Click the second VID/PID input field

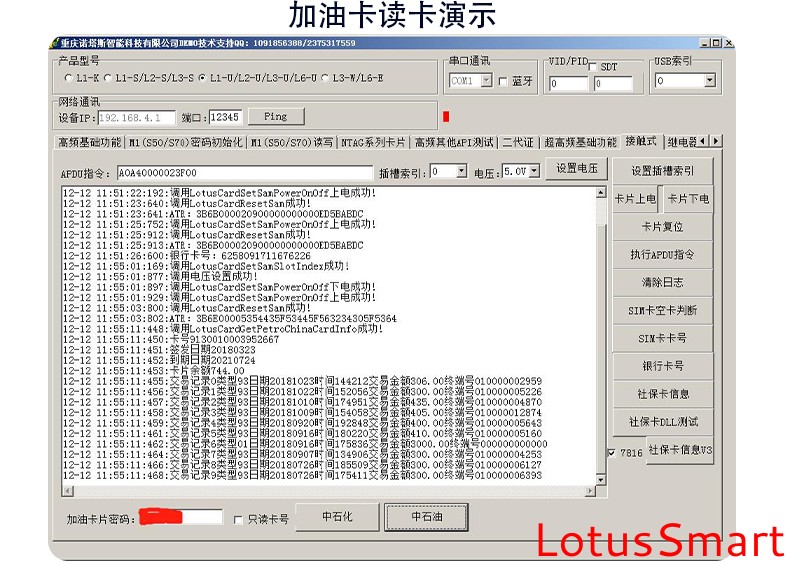point(613,83)
